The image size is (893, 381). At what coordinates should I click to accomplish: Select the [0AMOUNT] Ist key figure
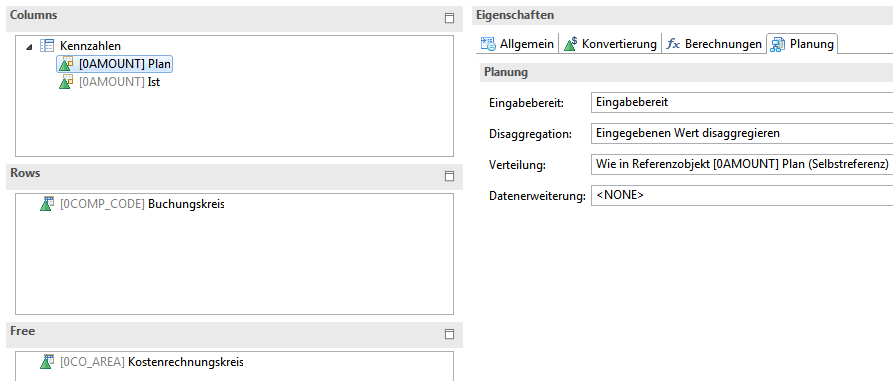click(109, 82)
